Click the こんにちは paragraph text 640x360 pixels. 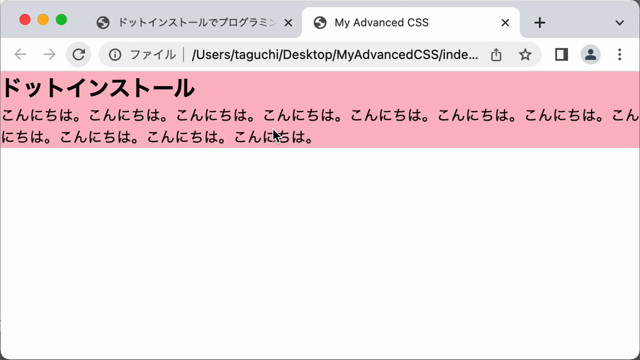coord(320,126)
